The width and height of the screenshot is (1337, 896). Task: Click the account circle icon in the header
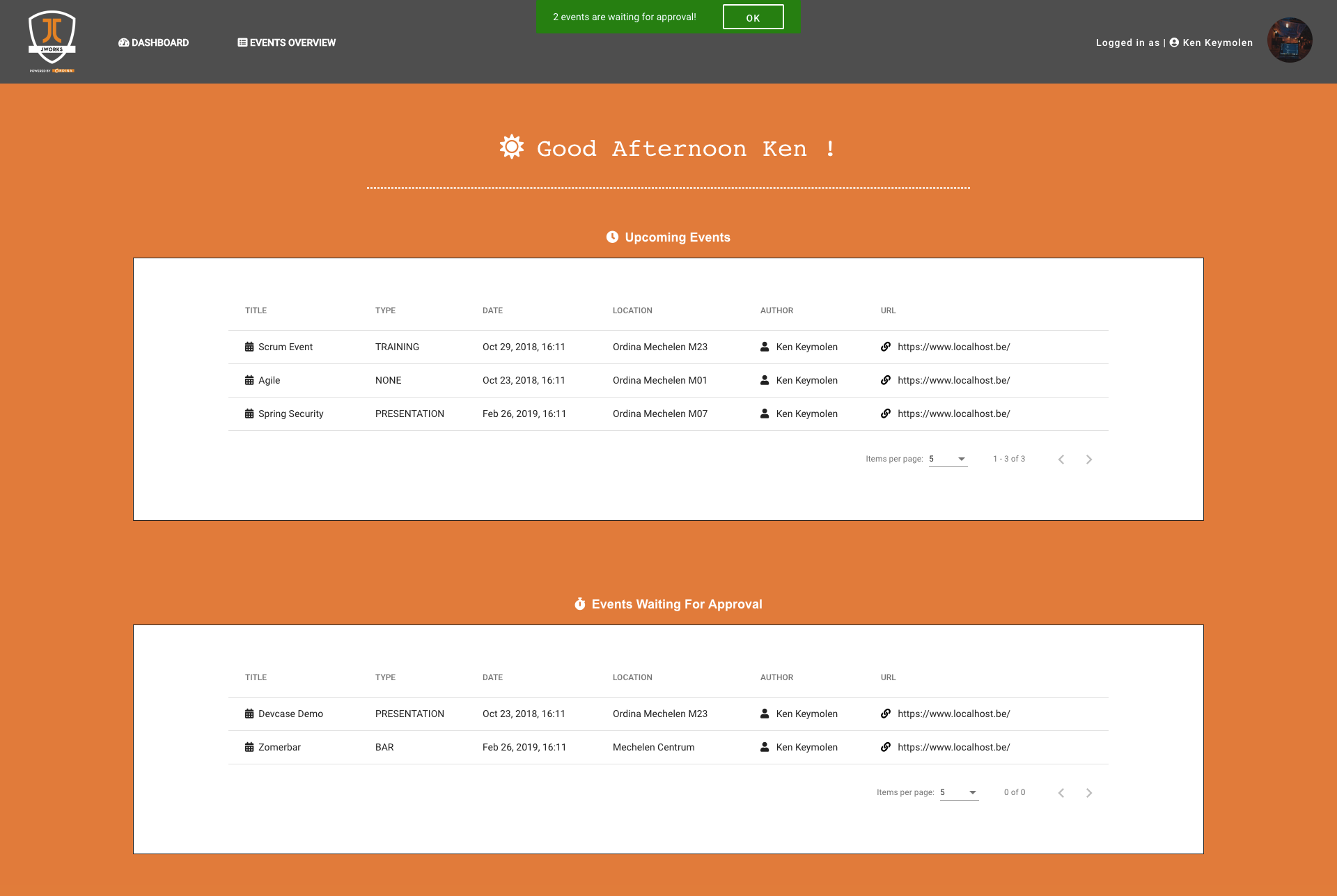(x=1174, y=42)
